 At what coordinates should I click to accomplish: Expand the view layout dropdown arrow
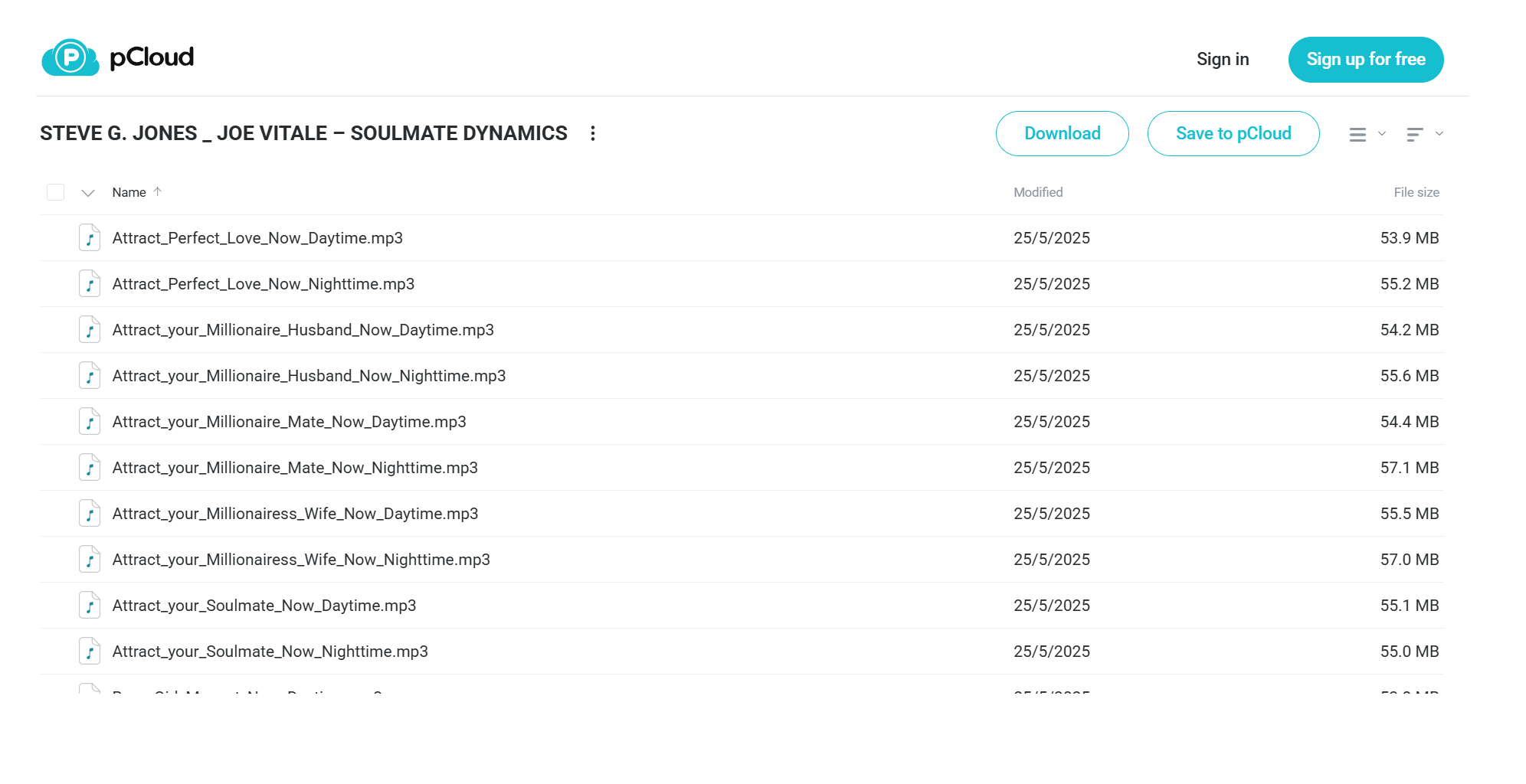pyautogui.click(x=1382, y=134)
